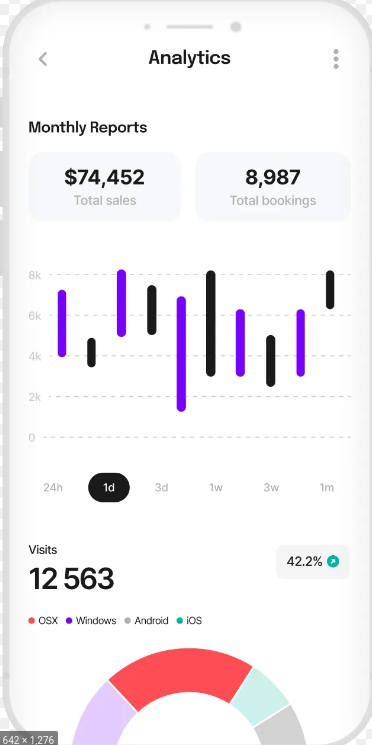Open the 8,987 Total bookings card
This screenshot has height=745, width=372.
[x=273, y=187]
